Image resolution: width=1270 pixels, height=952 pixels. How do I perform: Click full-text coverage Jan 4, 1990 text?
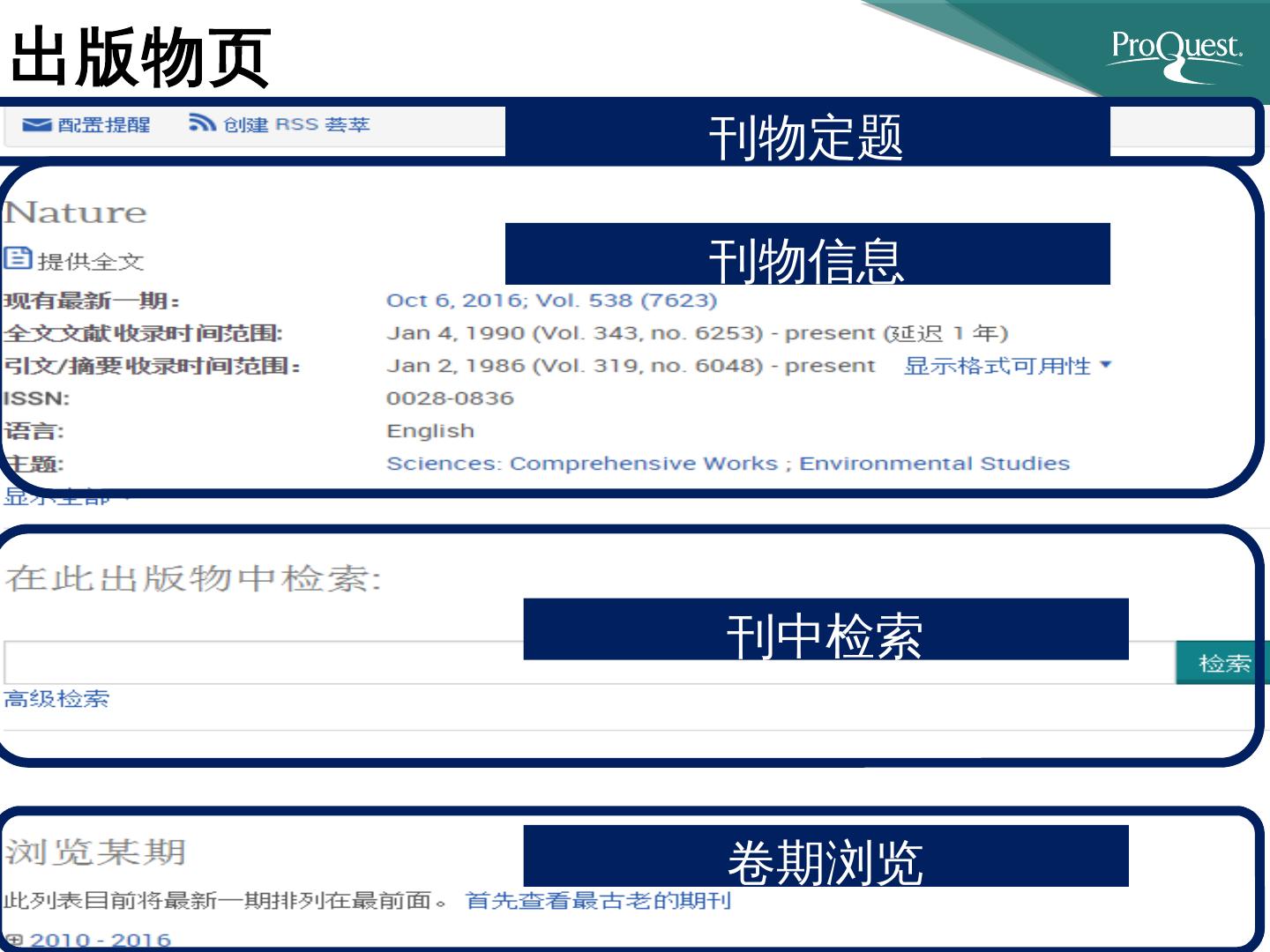click(697, 333)
